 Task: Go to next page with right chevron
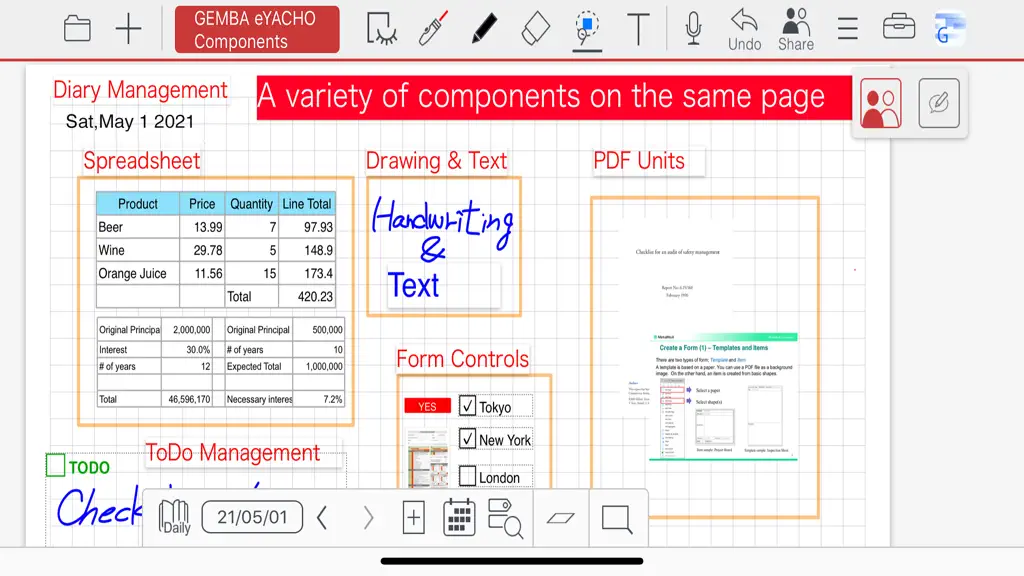[x=368, y=518]
